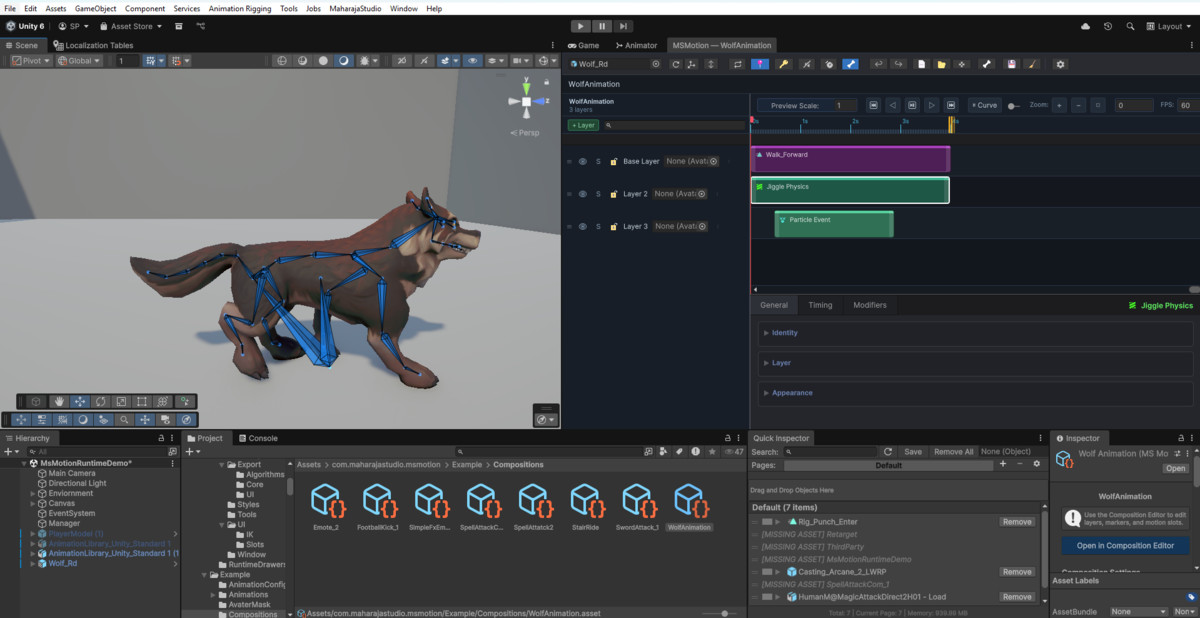The height and width of the screenshot is (618, 1200).
Task: Open the Asset Store dropdown
Action: pos(132,26)
